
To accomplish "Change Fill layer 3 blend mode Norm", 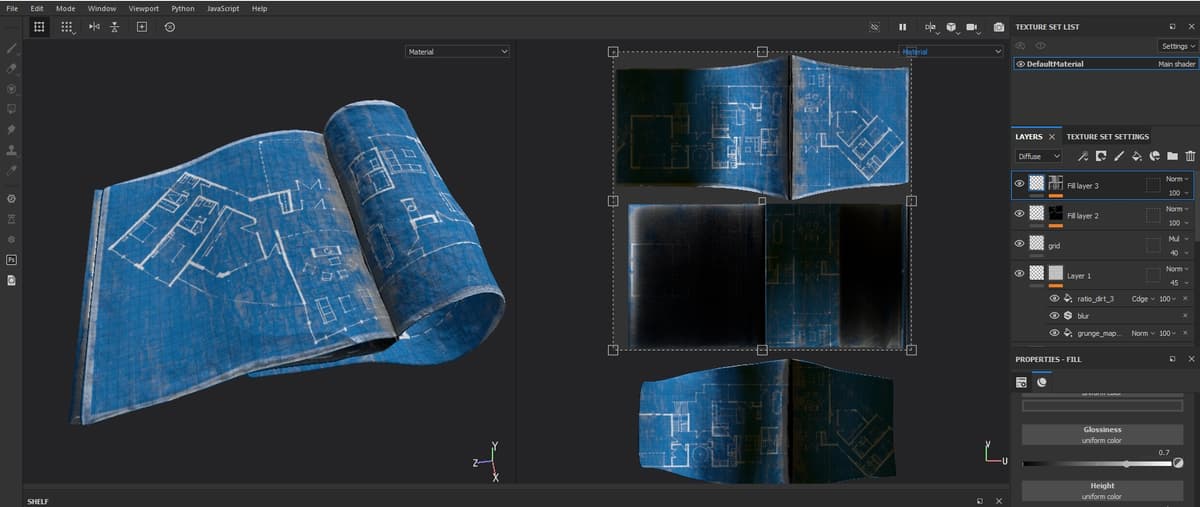I will pyautogui.click(x=1176, y=179).
